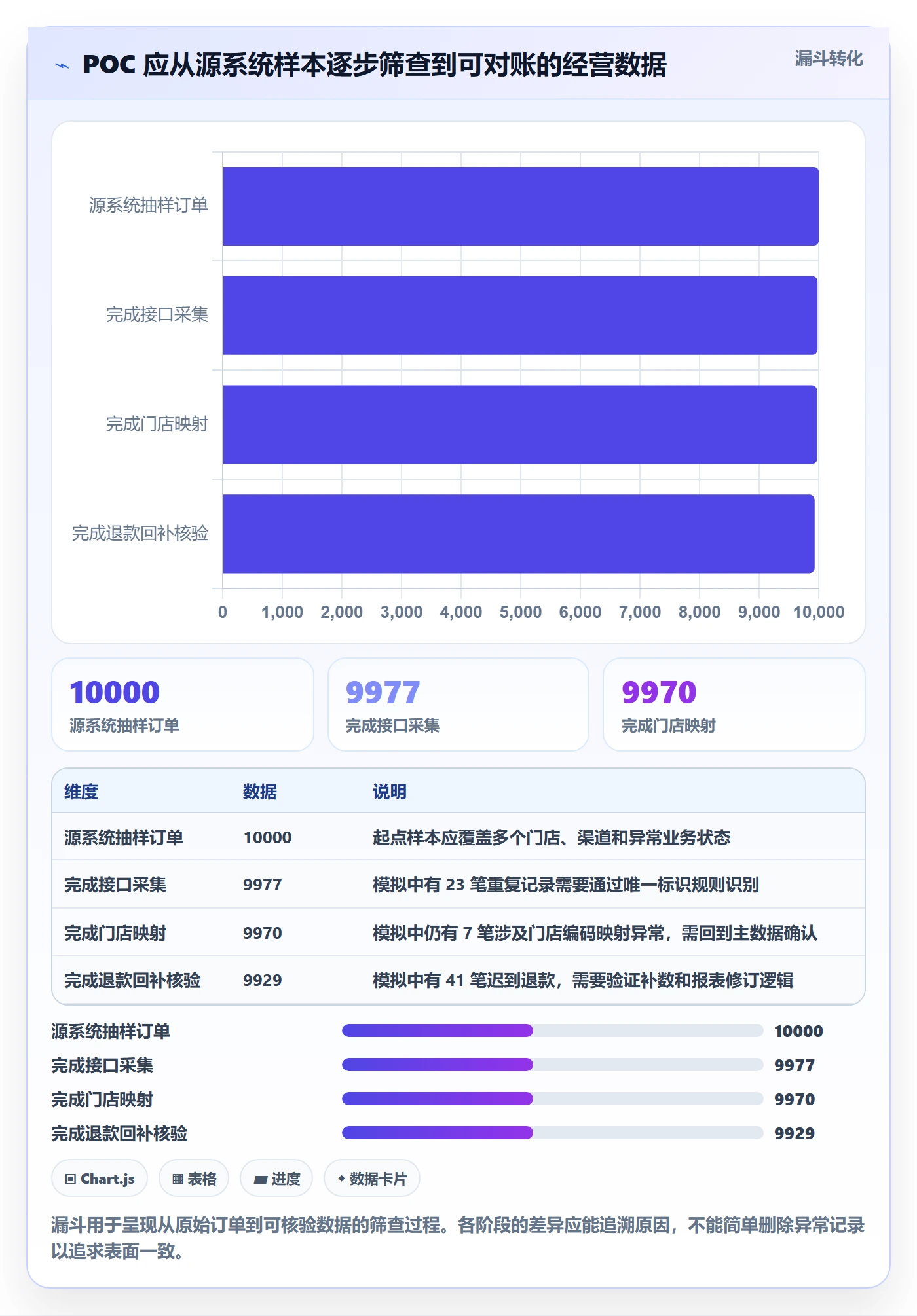Click the 完成门店映射 bar in the chart
The height and width of the screenshot is (1316, 917).
(x=520, y=425)
